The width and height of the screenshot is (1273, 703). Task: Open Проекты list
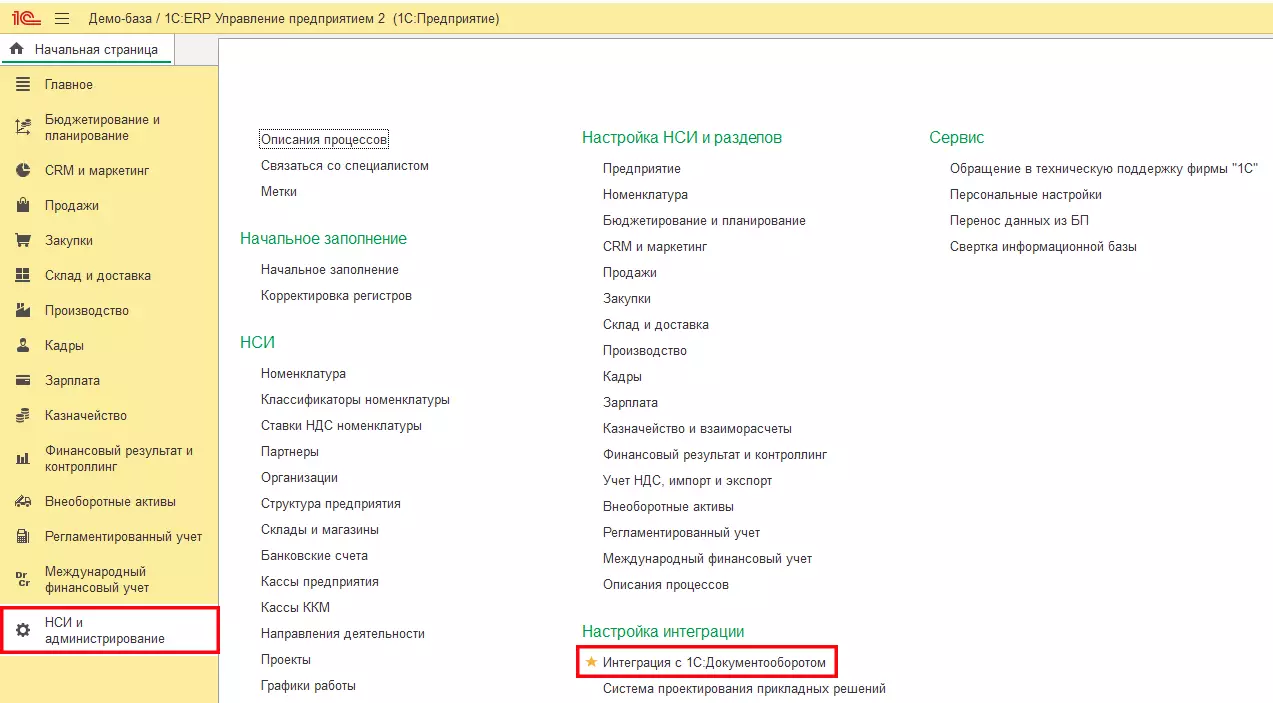pos(286,660)
